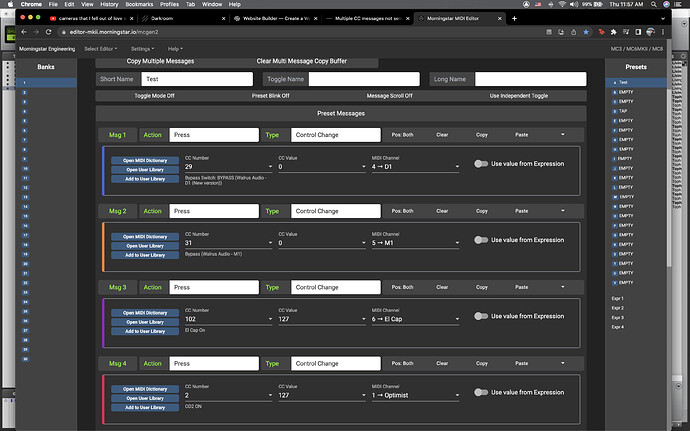Click the Short Name input field

[196, 78]
